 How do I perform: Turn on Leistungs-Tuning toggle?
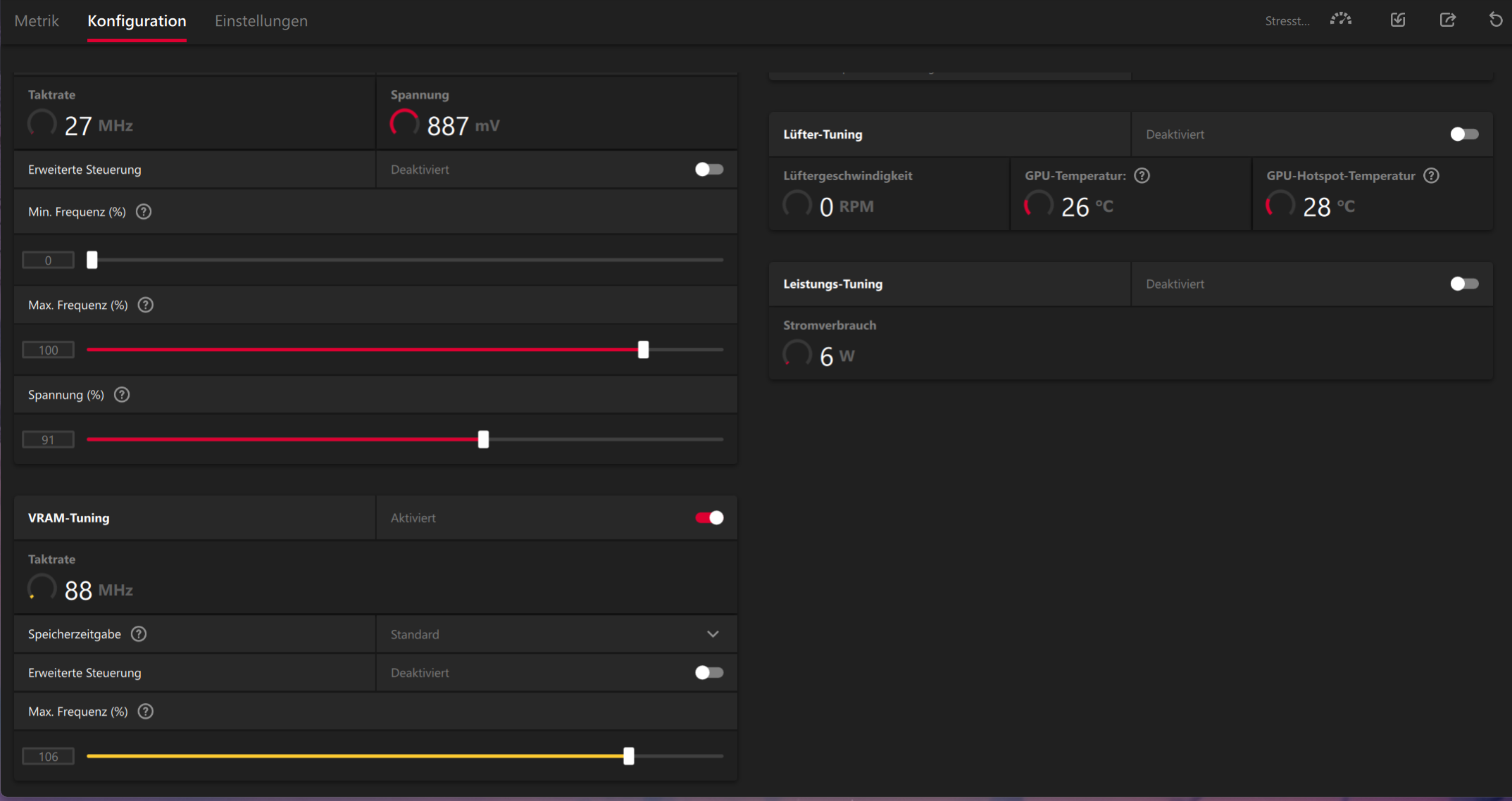click(x=1464, y=284)
